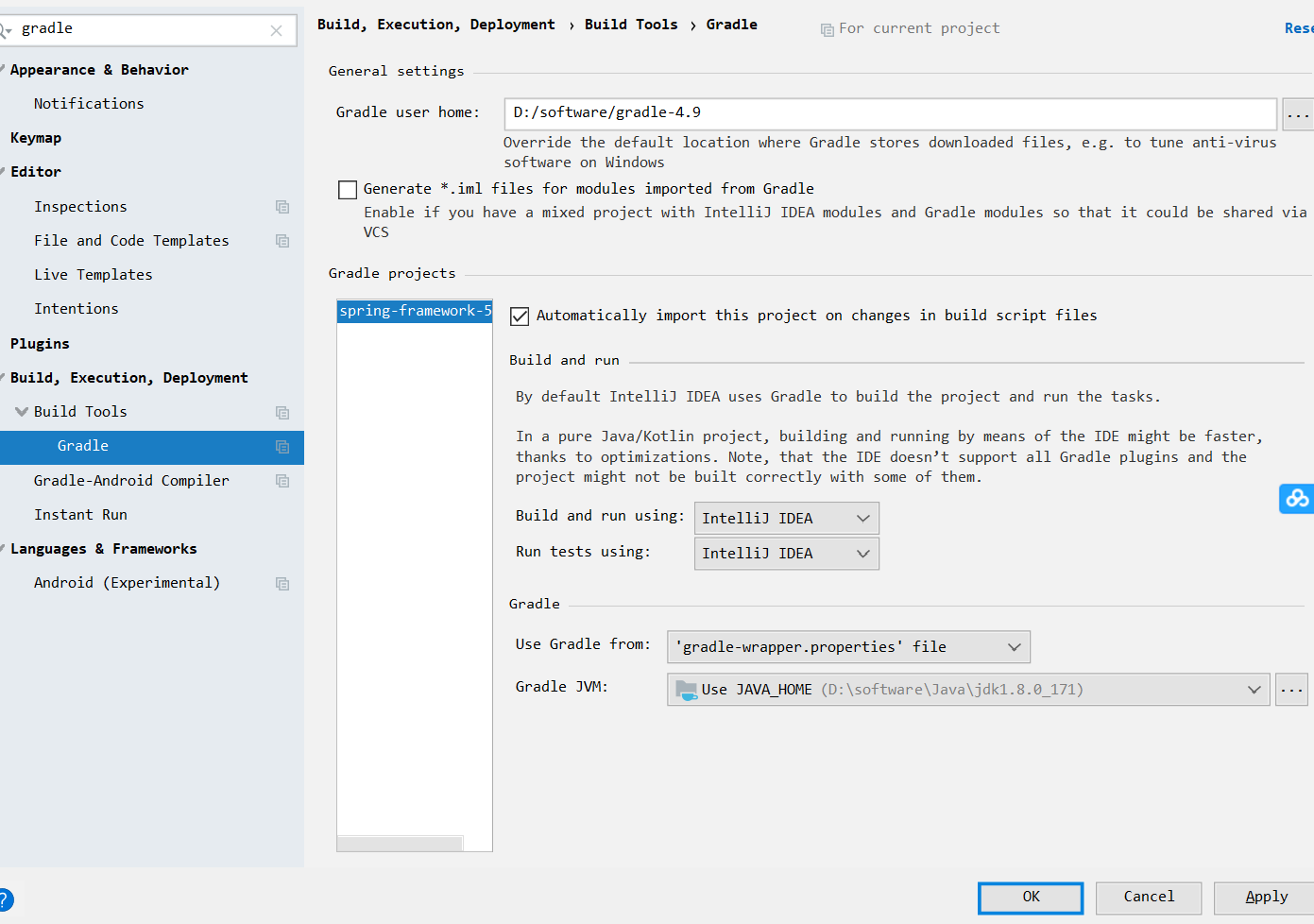Click the OK button
1314x924 pixels.
coord(1031,898)
